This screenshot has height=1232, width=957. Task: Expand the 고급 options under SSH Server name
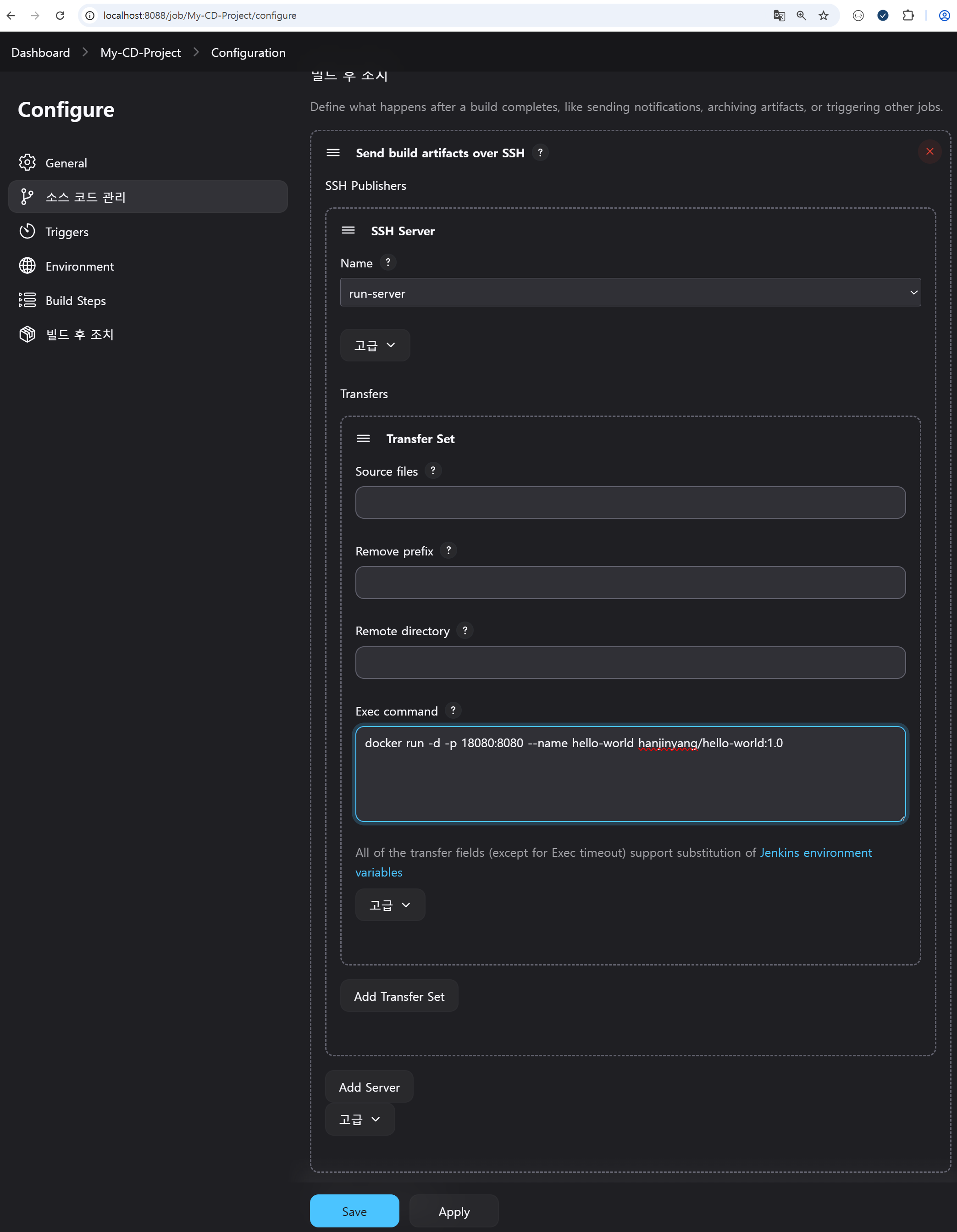[x=375, y=345]
